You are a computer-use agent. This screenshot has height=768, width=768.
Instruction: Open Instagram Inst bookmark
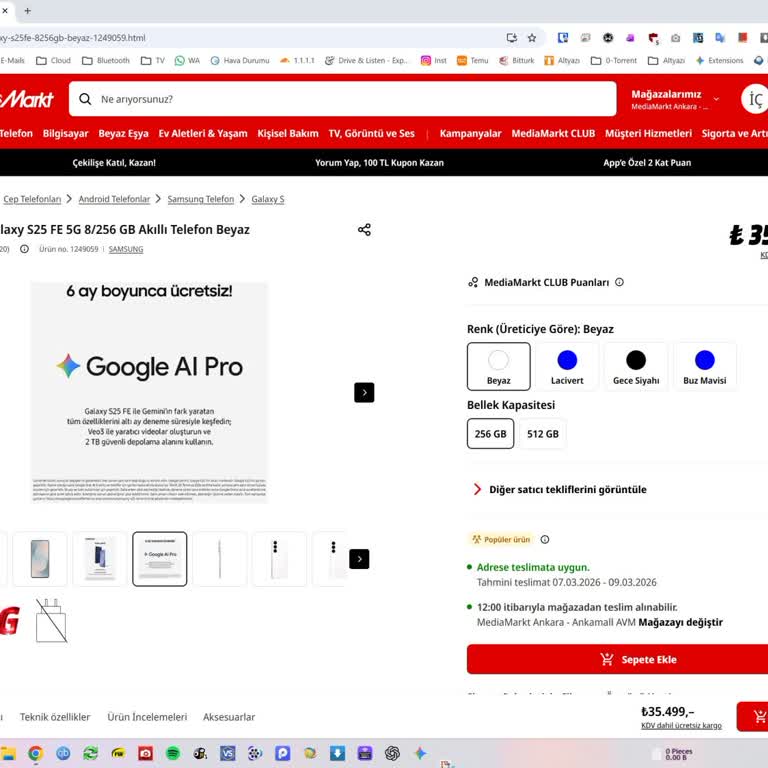434,60
